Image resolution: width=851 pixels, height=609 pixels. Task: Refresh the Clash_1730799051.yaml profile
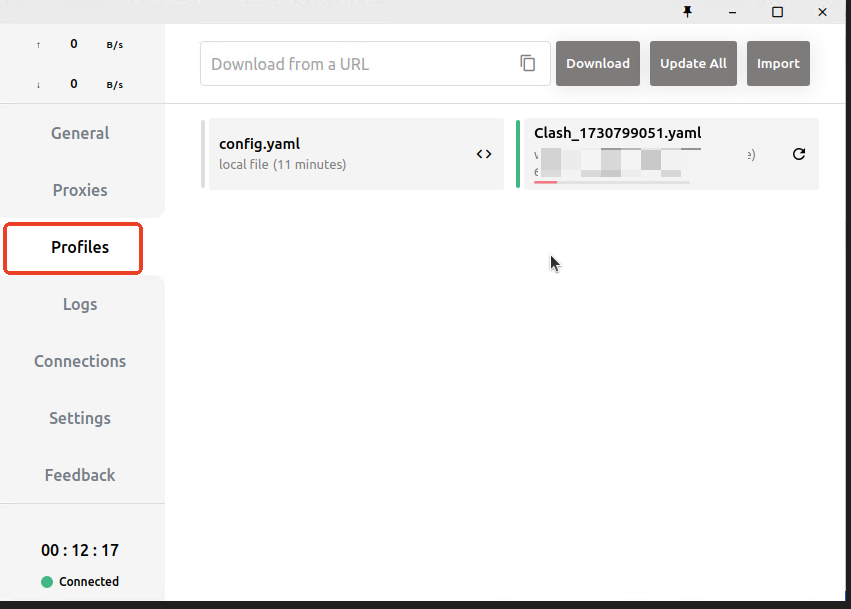[798, 154]
